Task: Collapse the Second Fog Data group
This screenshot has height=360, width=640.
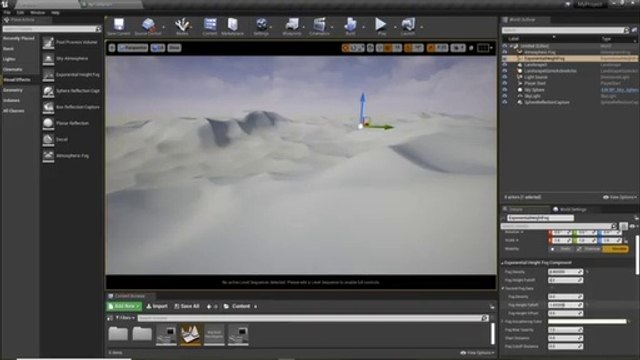Action: [x=503, y=289]
